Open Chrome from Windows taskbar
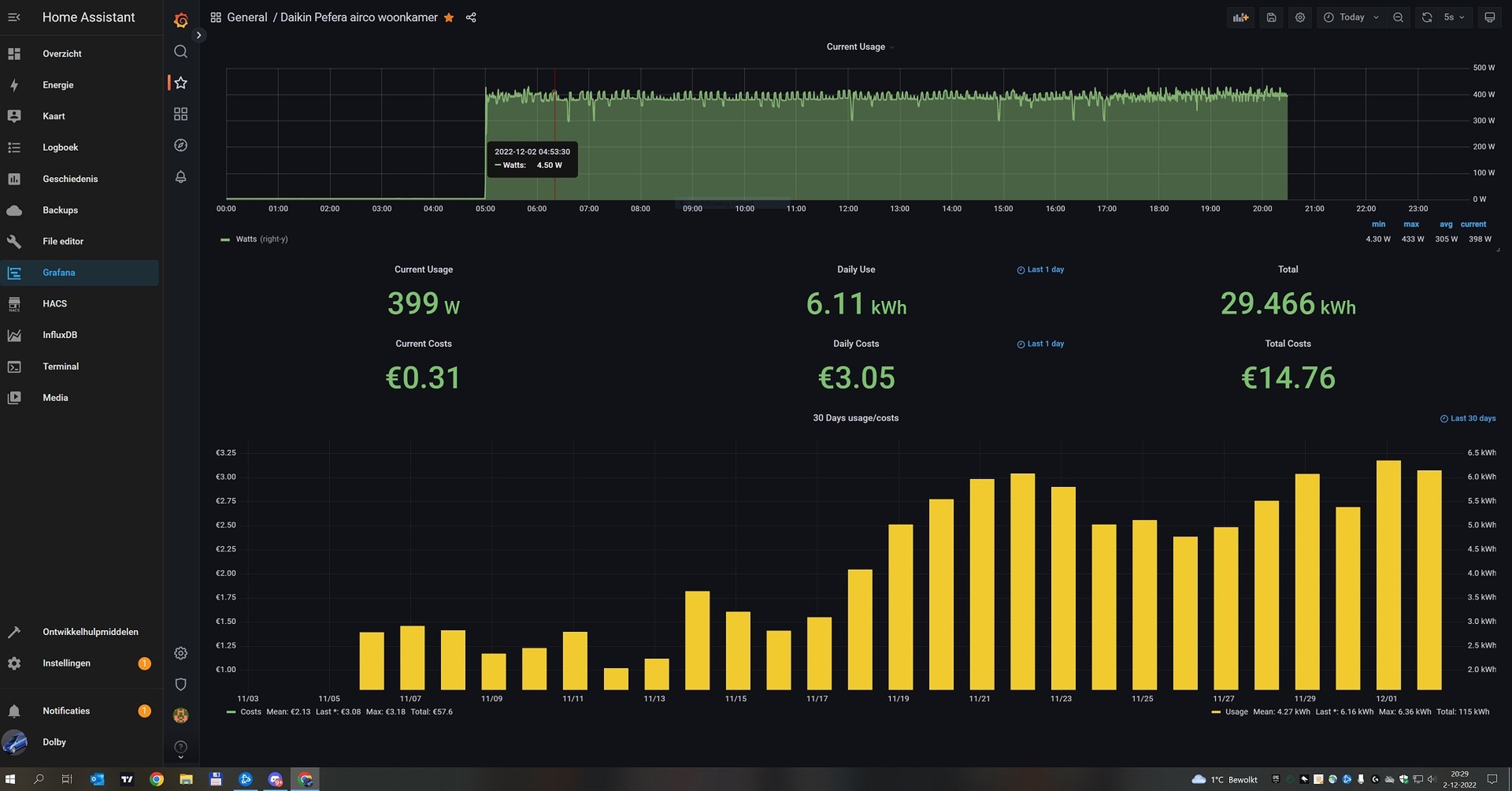1512x791 pixels. [156, 779]
